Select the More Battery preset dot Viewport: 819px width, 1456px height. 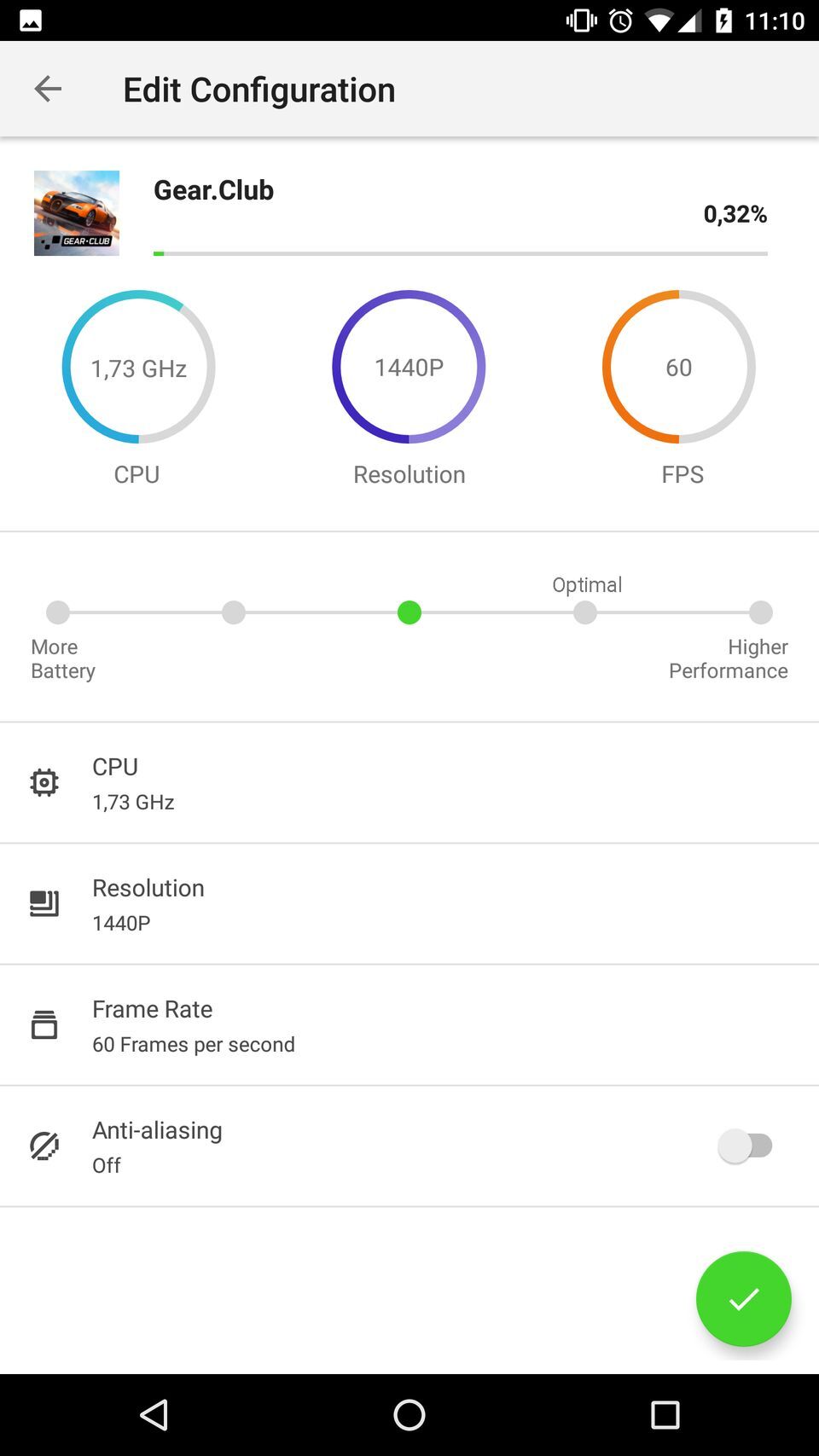point(58,612)
